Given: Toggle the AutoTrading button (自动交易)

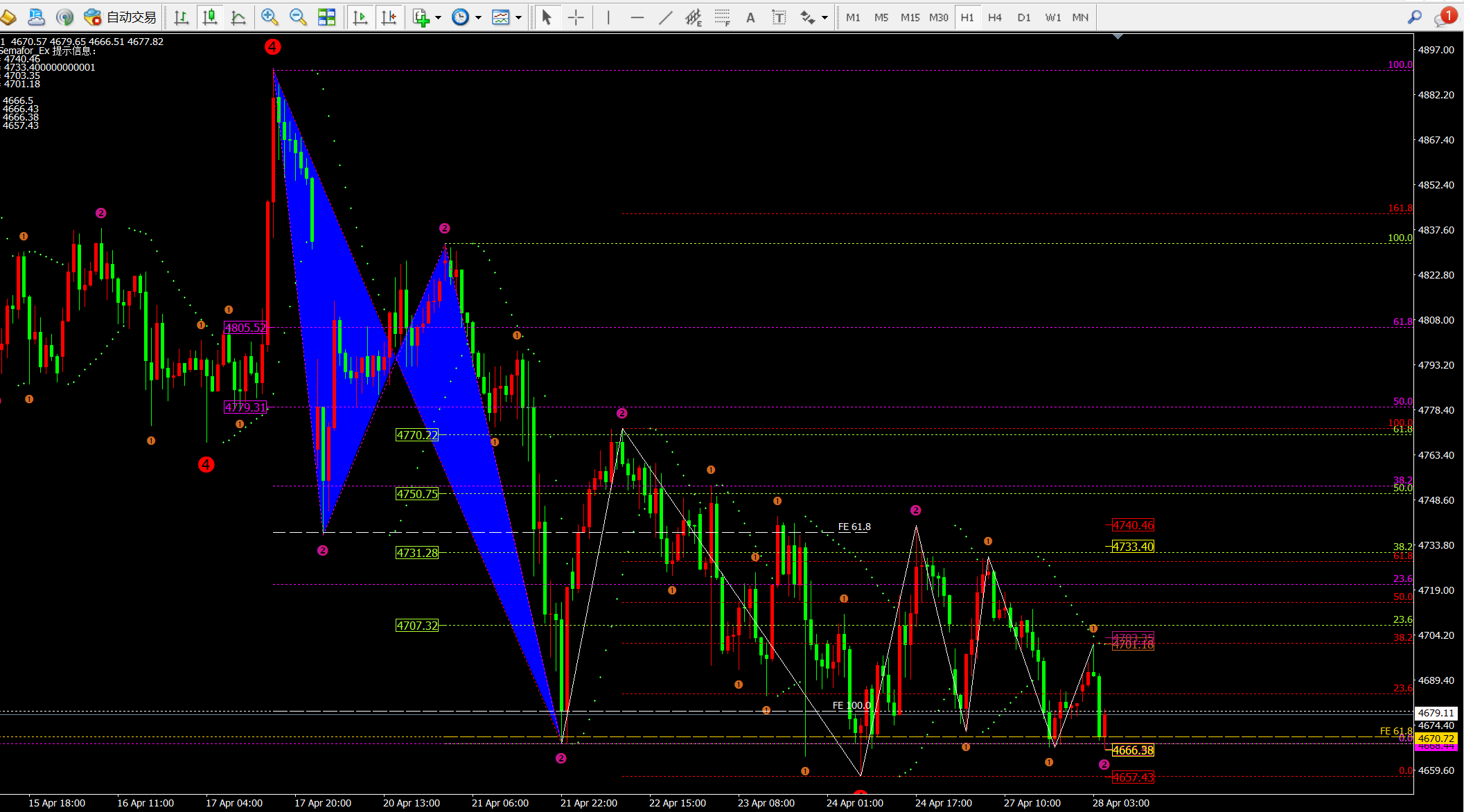Looking at the screenshot, I should tap(120, 17).
